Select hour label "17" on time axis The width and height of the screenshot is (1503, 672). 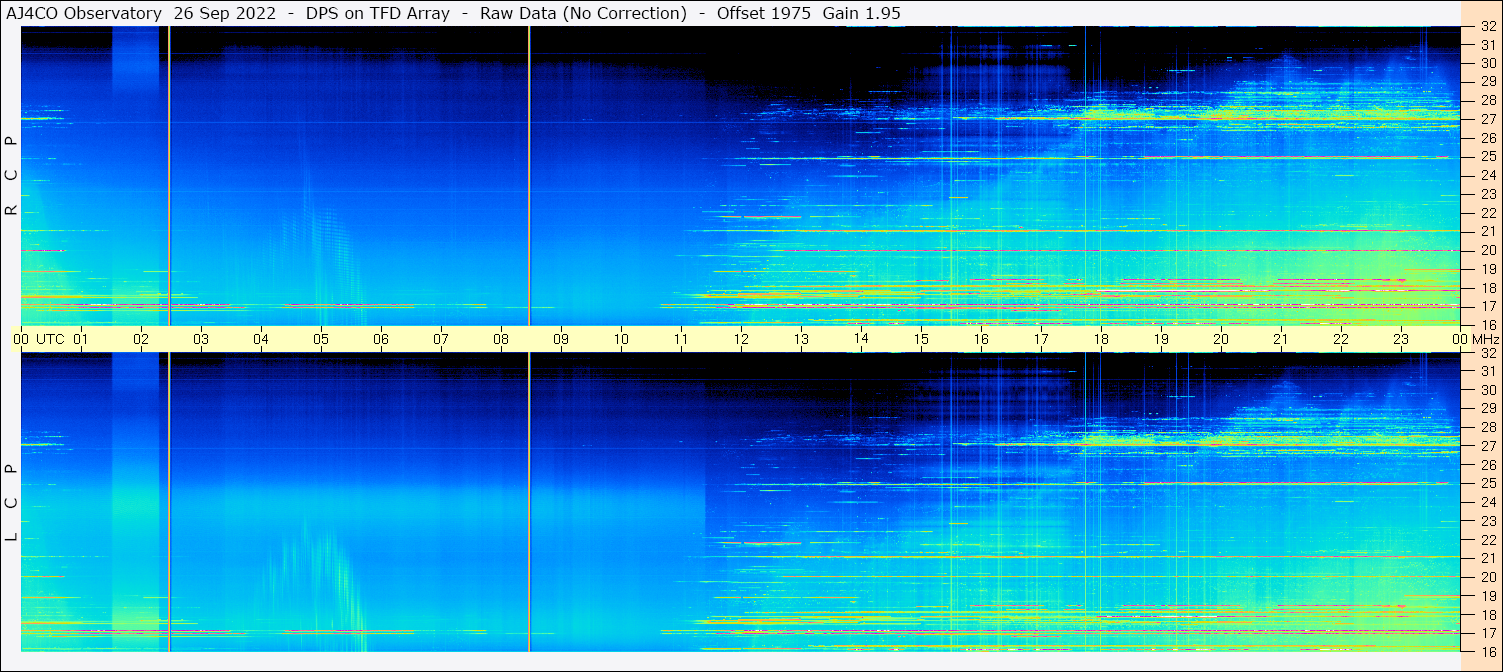pos(1041,339)
